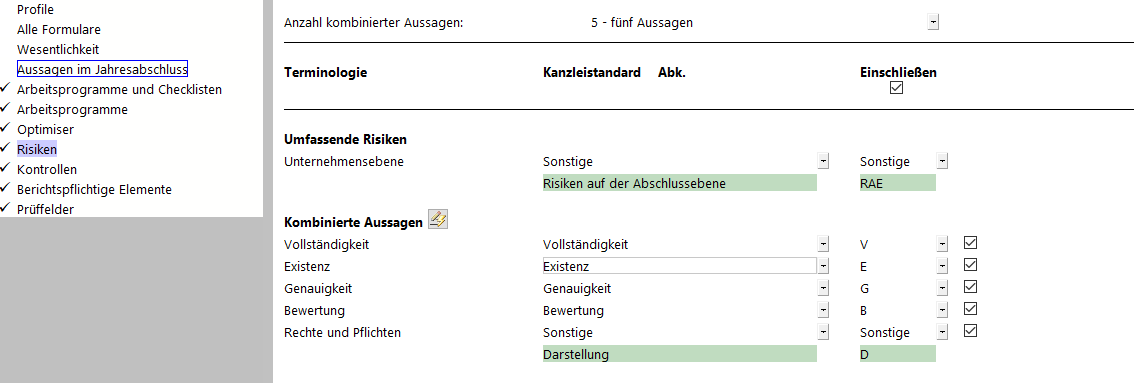Open Aussagen im Jahresabschluss sidebar entry

coord(103,69)
